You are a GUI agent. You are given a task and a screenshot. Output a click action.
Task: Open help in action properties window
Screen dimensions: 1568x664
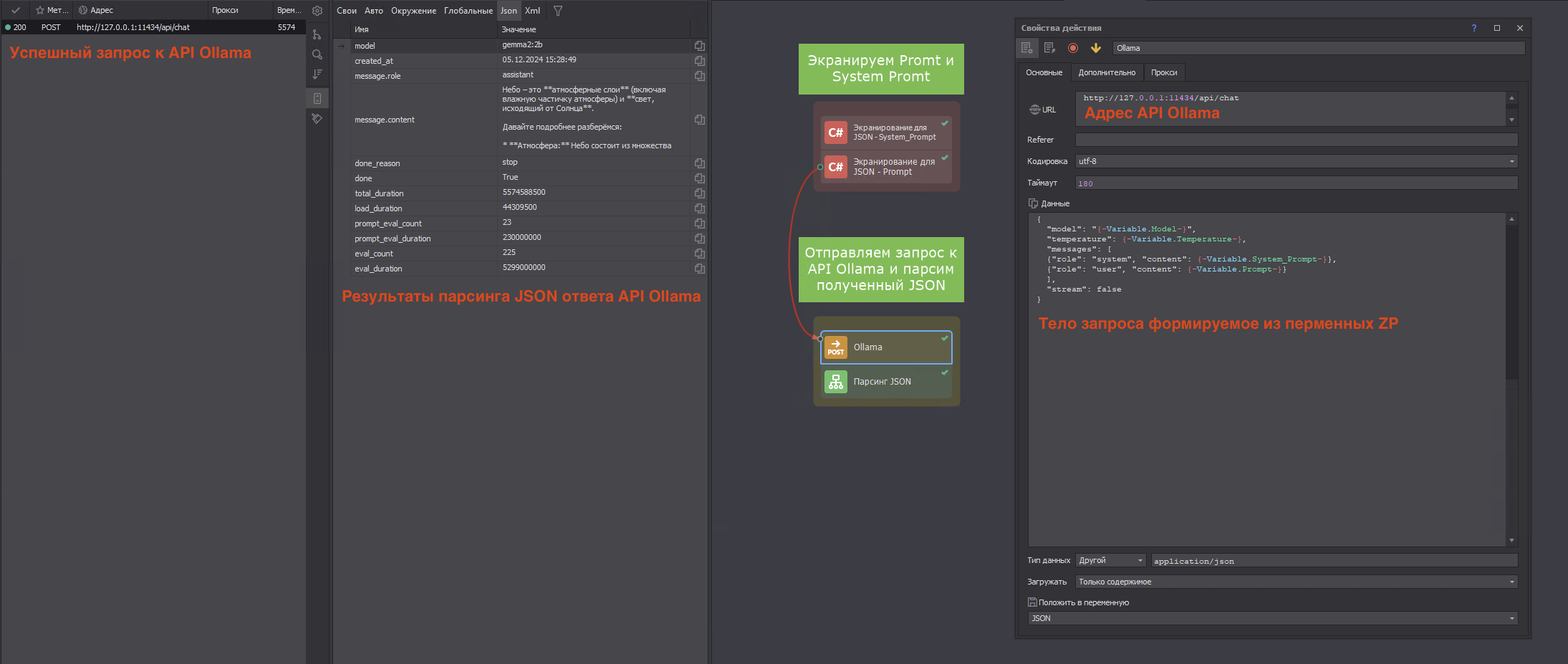coord(1474,28)
